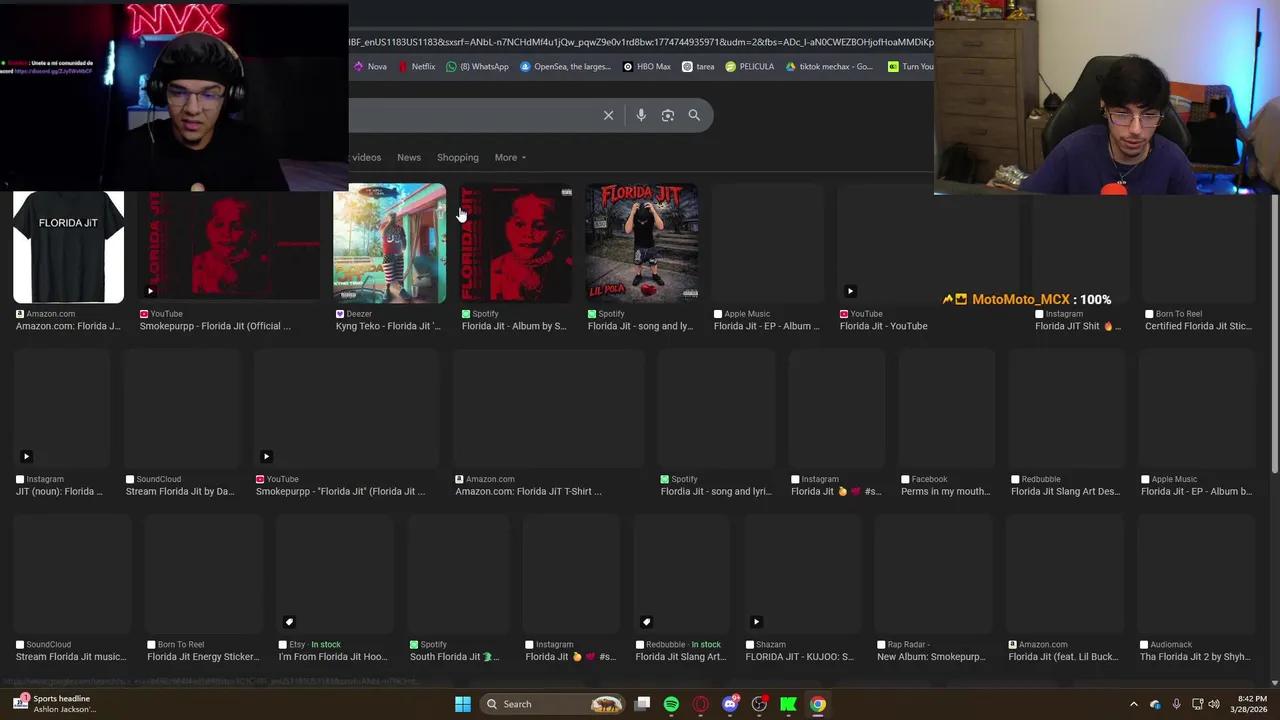The width and height of the screenshot is (1280, 720).
Task: Start voice search with the microphone icon
Action: point(641,115)
